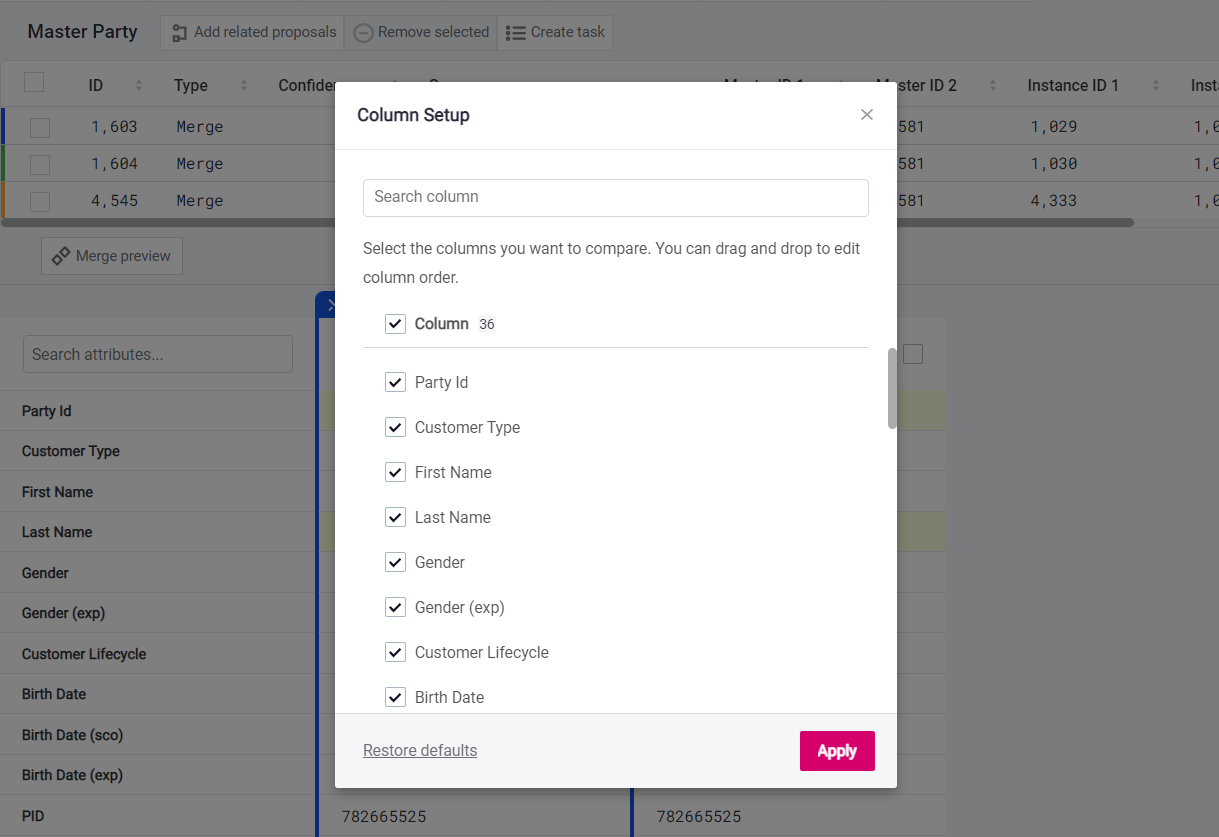Uncheck the Party Id column checkbox
Image resolution: width=1219 pixels, height=837 pixels.
tap(395, 382)
